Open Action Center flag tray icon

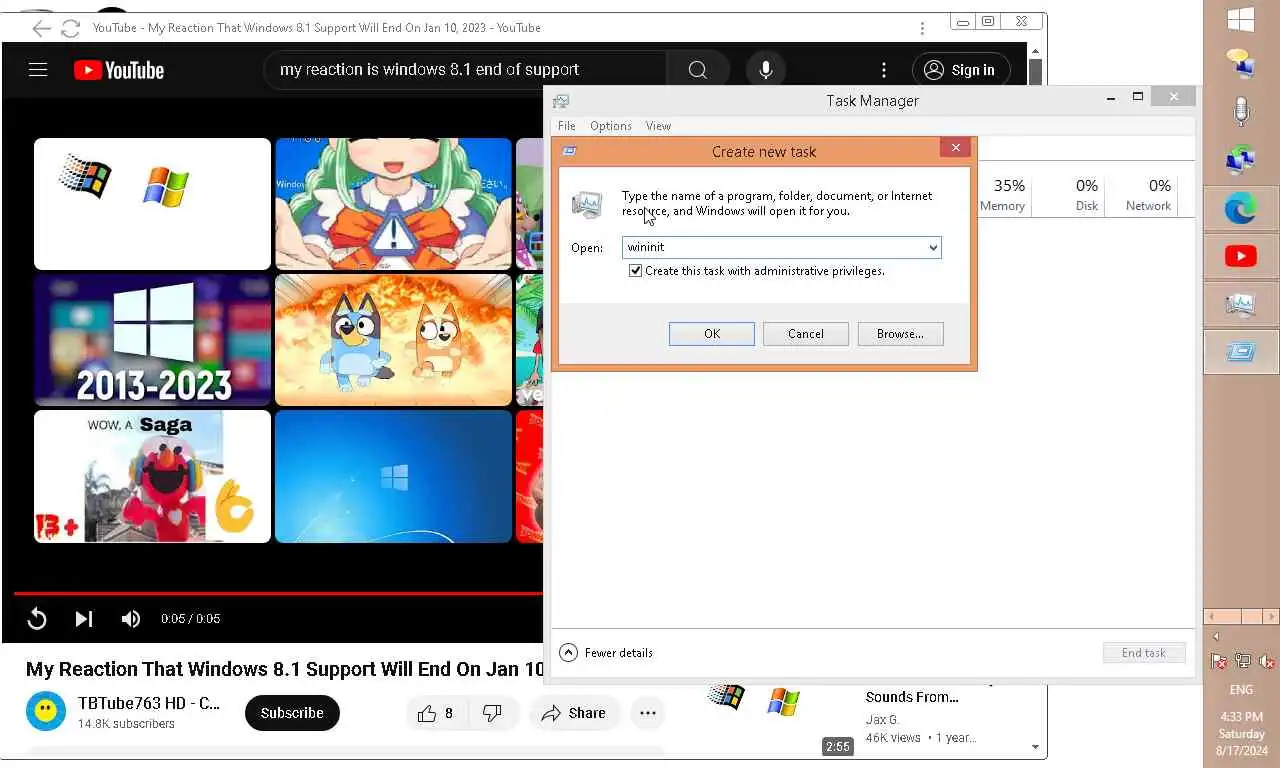point(1219,661)
